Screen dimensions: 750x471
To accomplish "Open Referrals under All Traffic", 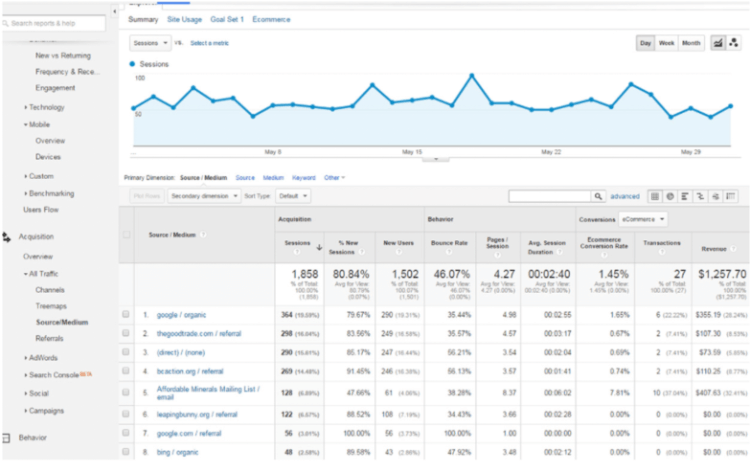I will 49,339.
